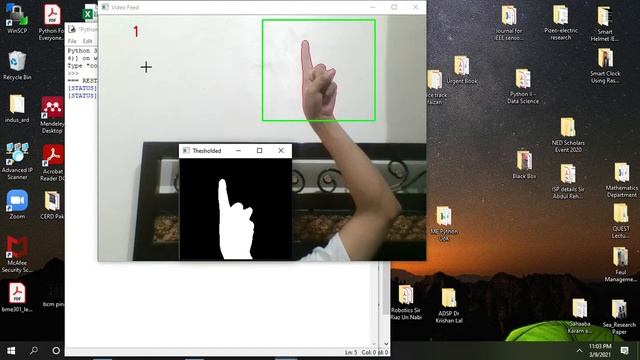Show hidden system tray icons
The width and height of the screenshot is (640, 360).
point(579,351)
